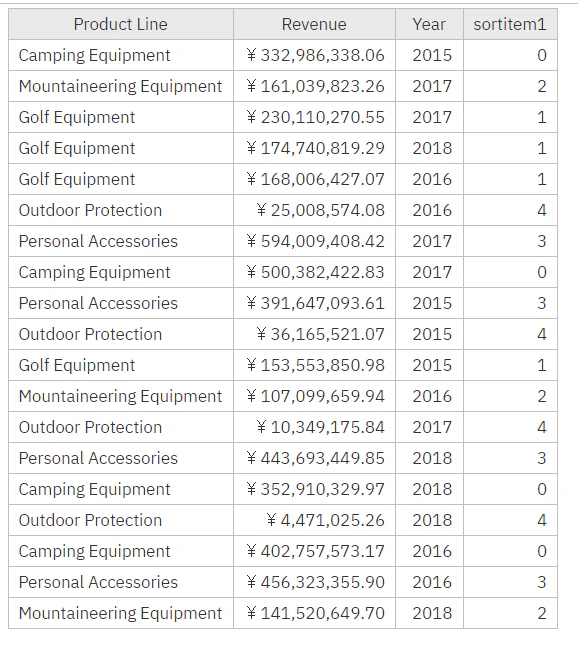Image resolution: width=578 pixels, height=649 pixels.
Task: Click revenue cell ¥332,986,338.06
Action: [x=315, y=55]
